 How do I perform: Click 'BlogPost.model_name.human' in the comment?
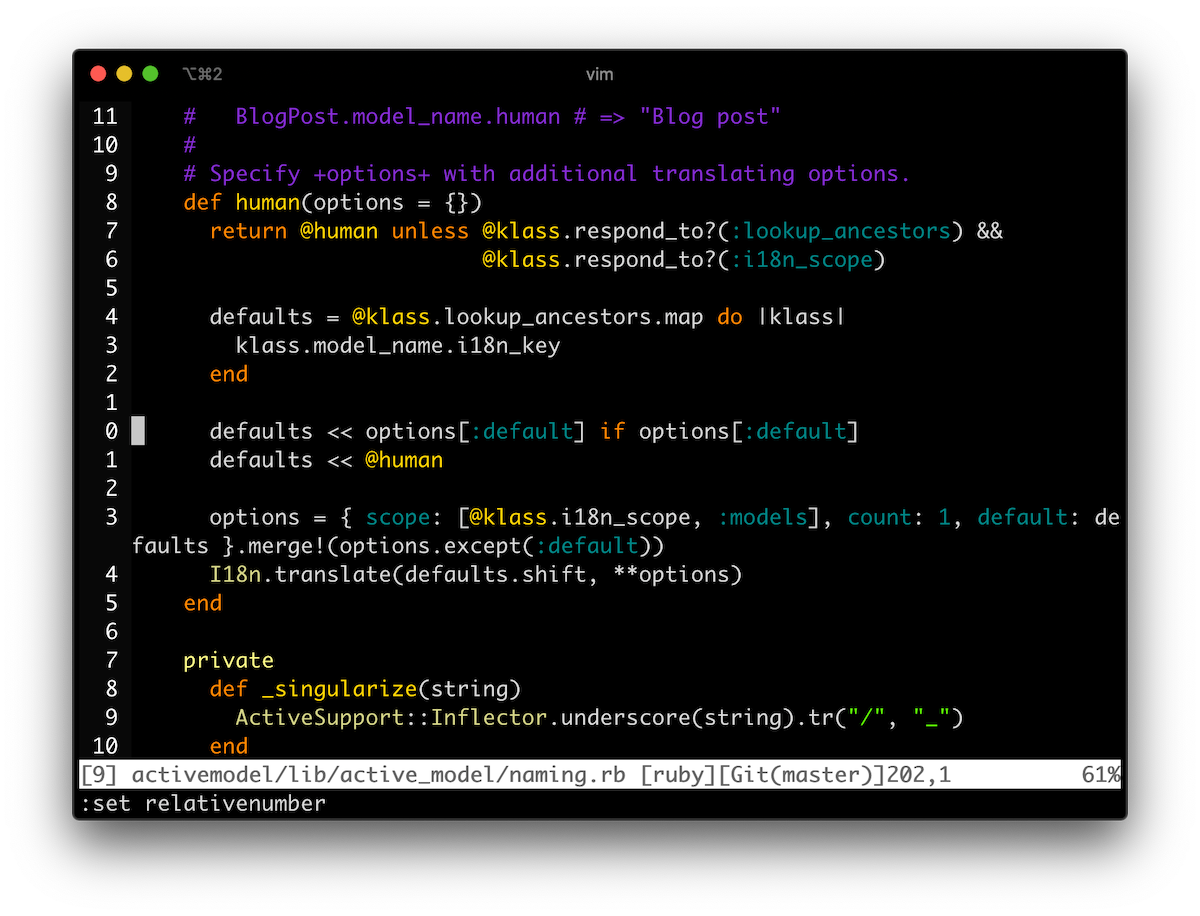[x=398, y=117]
